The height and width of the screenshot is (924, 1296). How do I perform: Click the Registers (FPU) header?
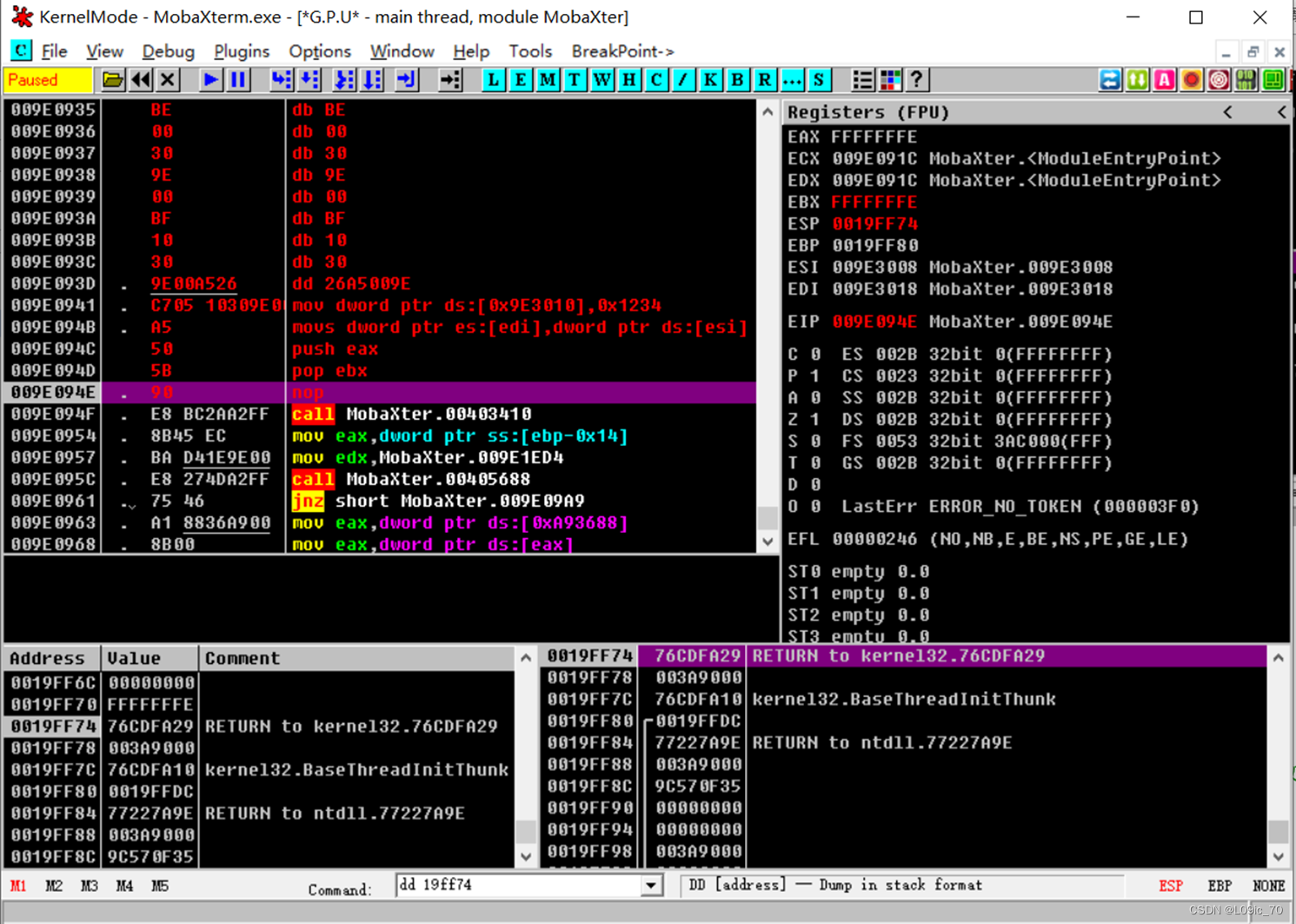868,112
